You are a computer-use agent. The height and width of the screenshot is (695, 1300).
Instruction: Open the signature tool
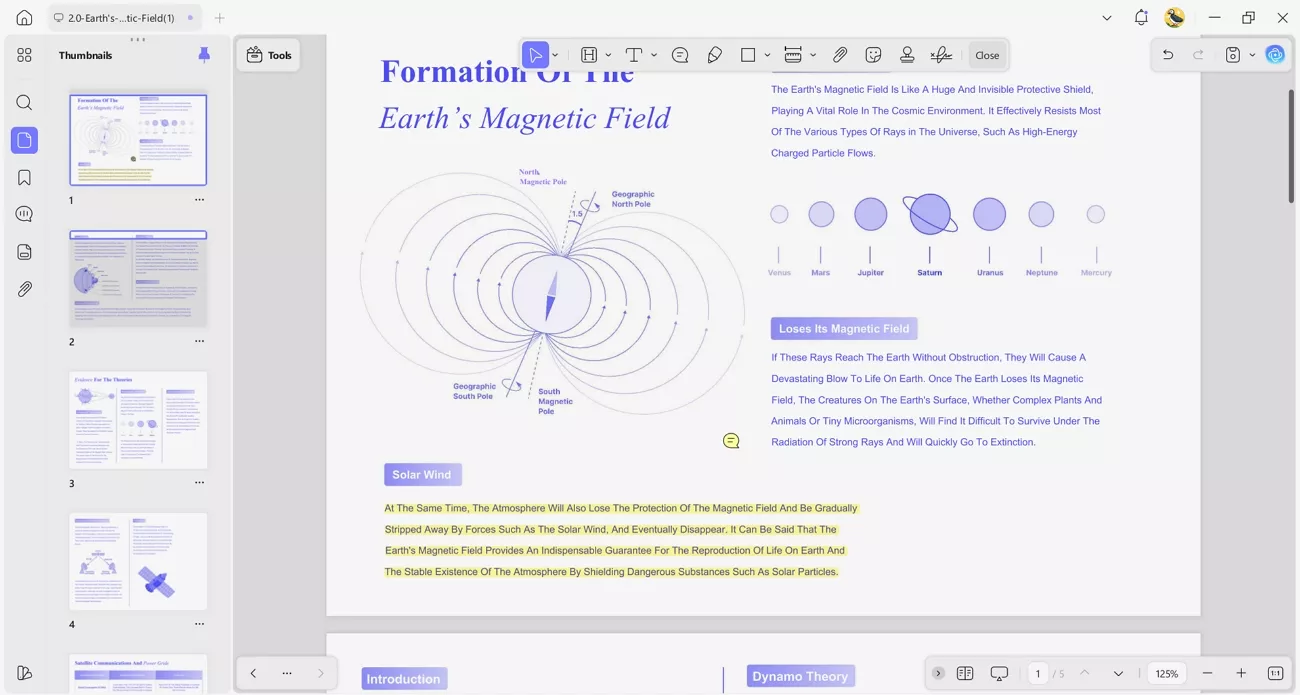(941, 55)
